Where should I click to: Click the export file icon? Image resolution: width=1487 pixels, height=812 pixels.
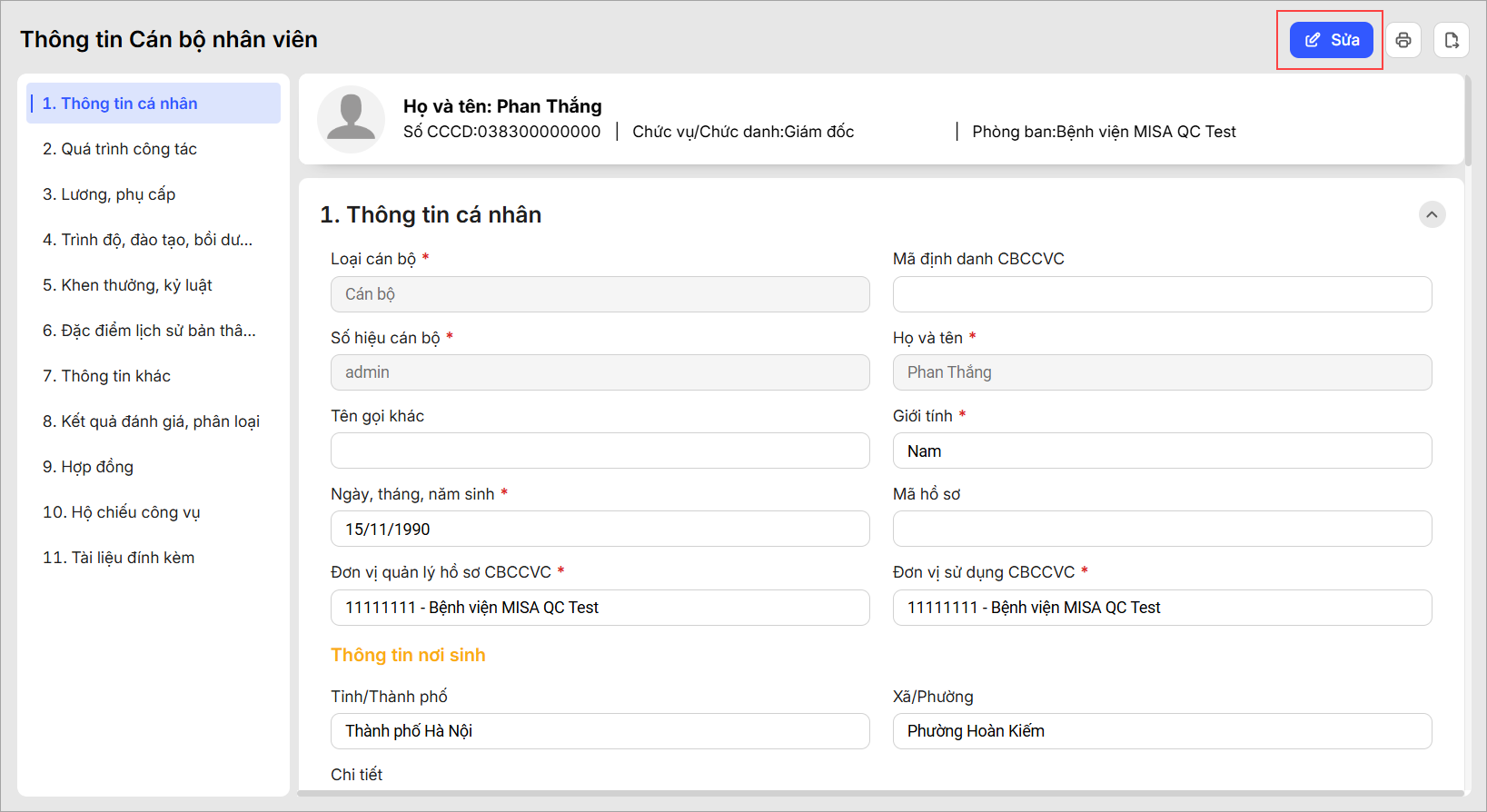pos(1451,40)
